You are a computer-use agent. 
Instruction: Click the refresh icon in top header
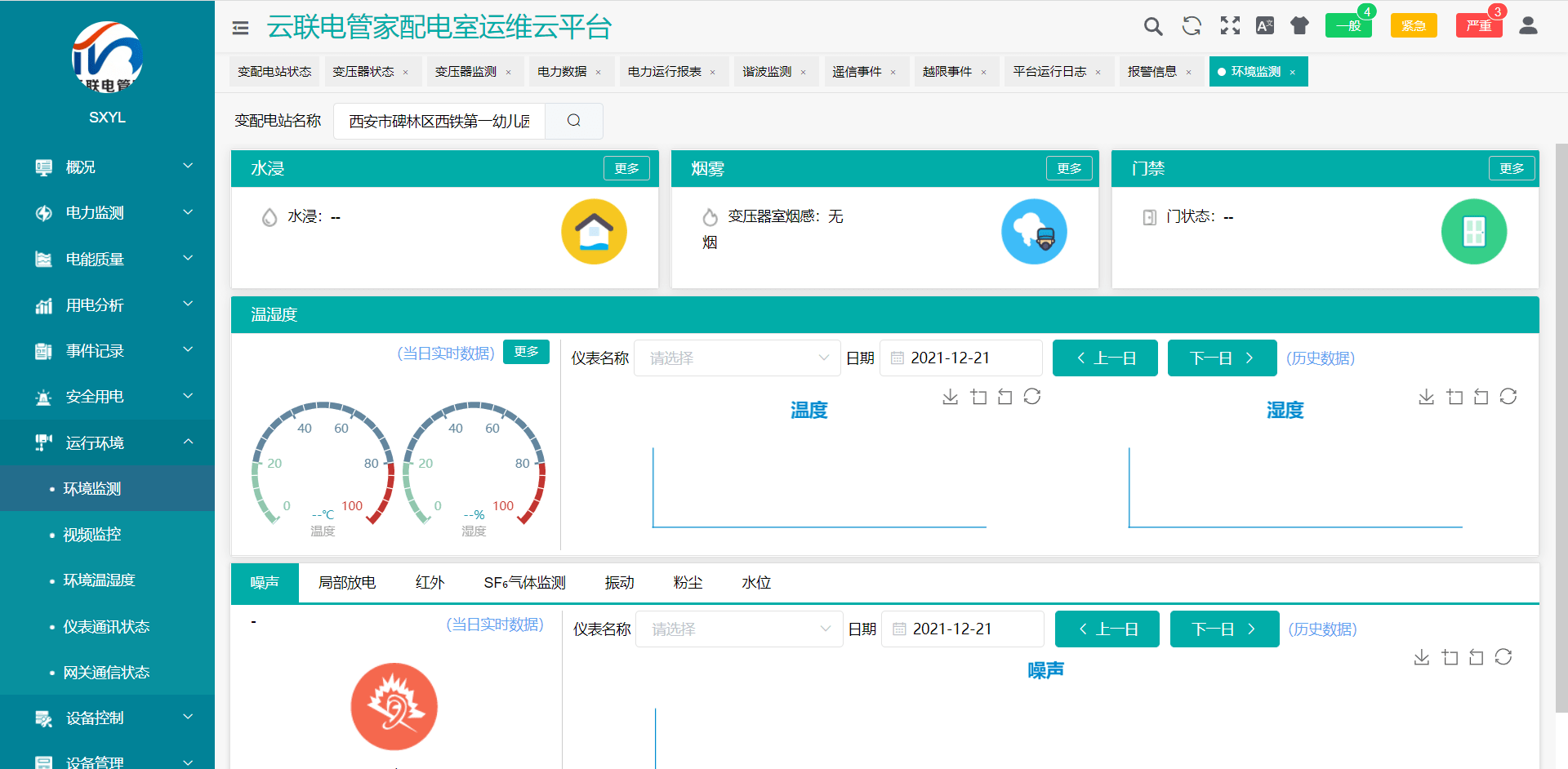(1192, 26)
